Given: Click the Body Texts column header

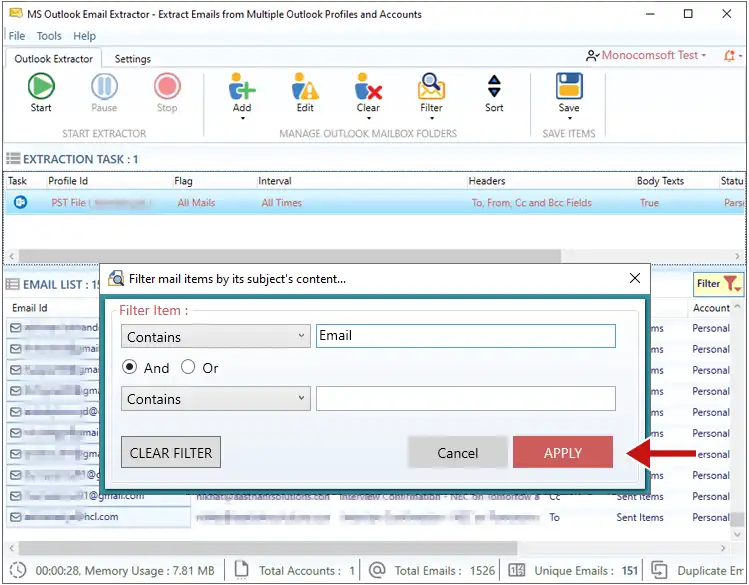Looking at the screenshot, I should (660, 181).
